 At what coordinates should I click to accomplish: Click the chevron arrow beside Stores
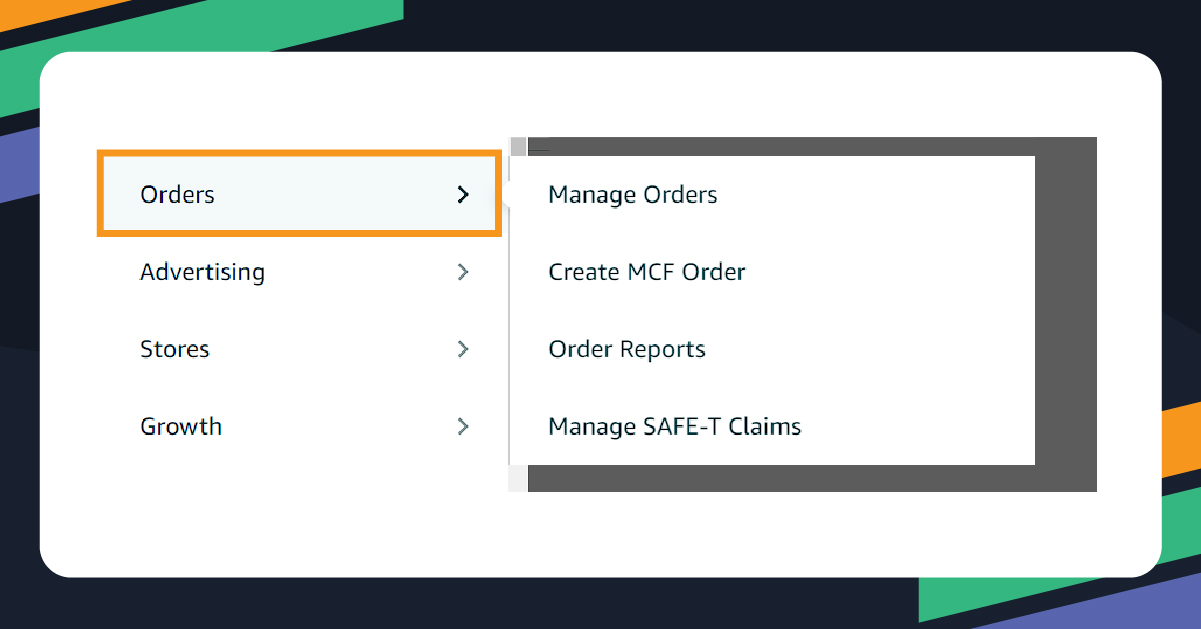[462, 349]
